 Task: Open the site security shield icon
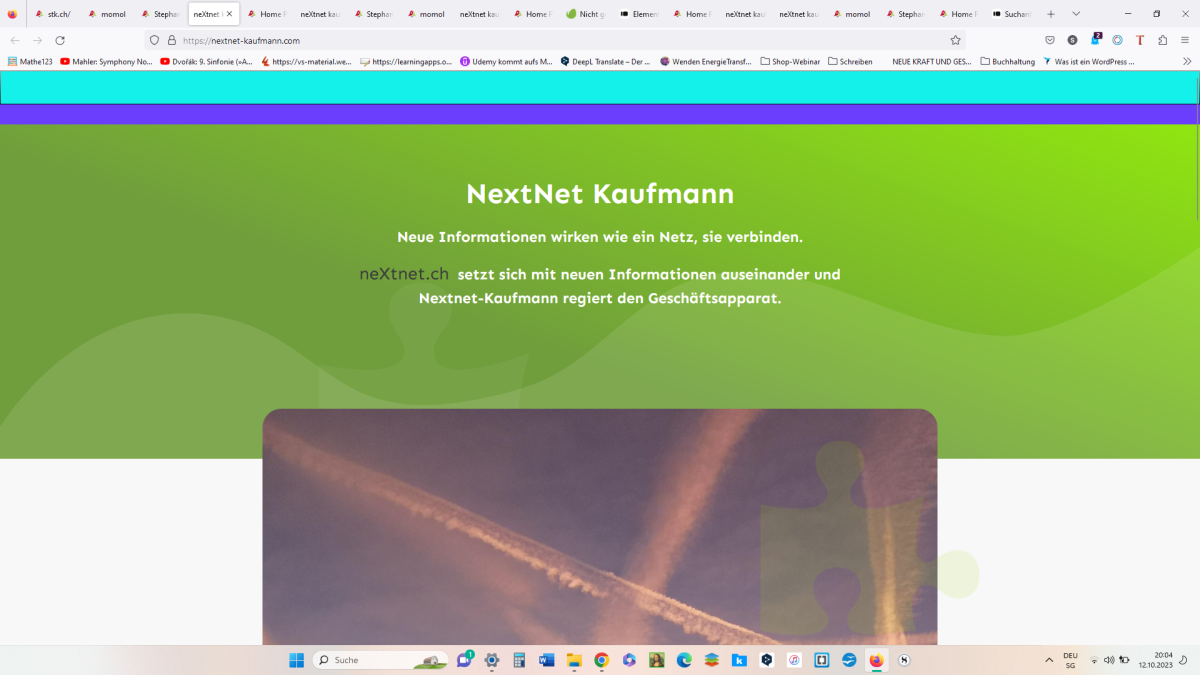click(x=154, y=40)
